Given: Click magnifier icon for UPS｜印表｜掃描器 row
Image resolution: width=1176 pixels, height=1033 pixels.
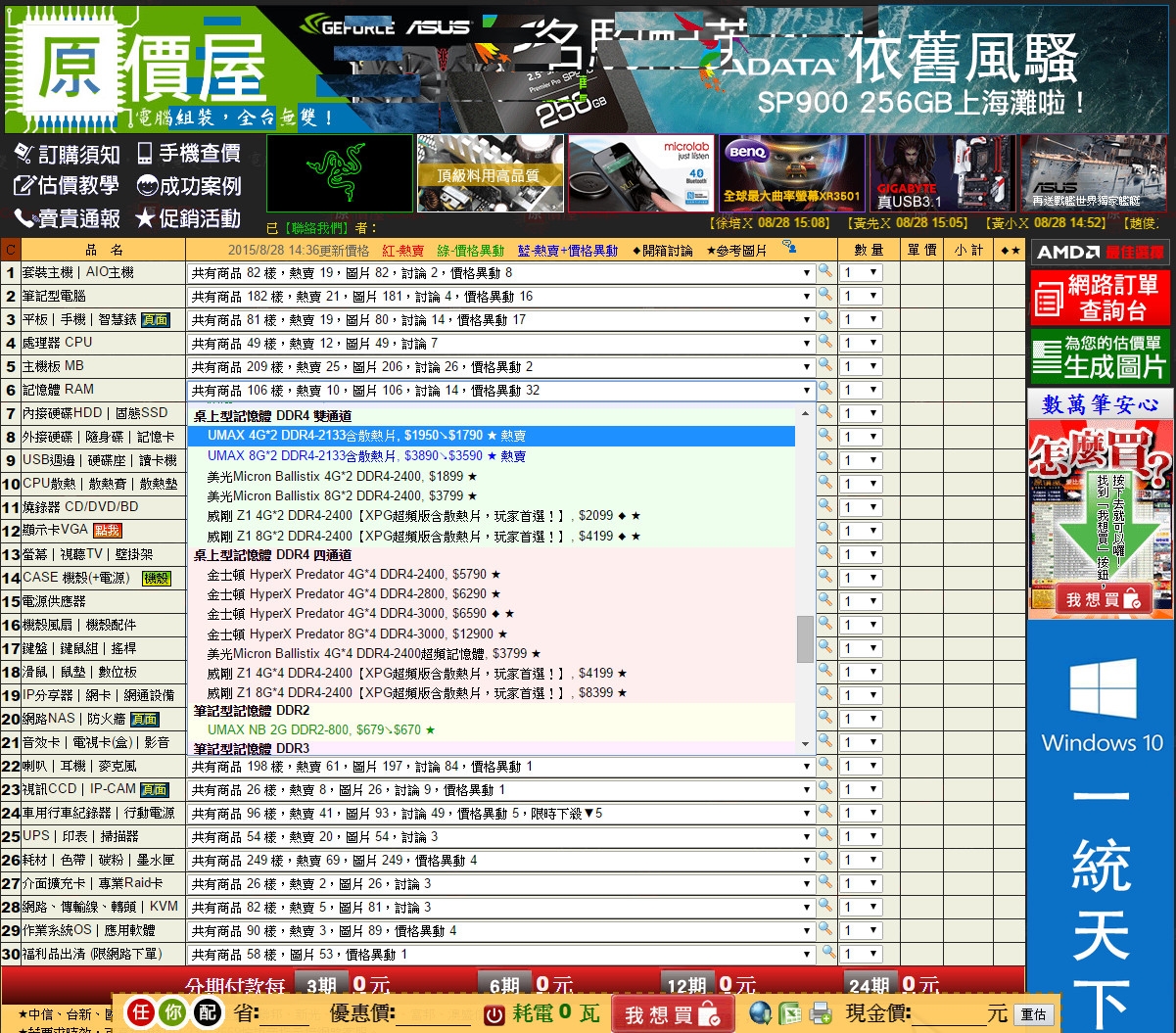Looking at the screenshot, I should 825,835.
